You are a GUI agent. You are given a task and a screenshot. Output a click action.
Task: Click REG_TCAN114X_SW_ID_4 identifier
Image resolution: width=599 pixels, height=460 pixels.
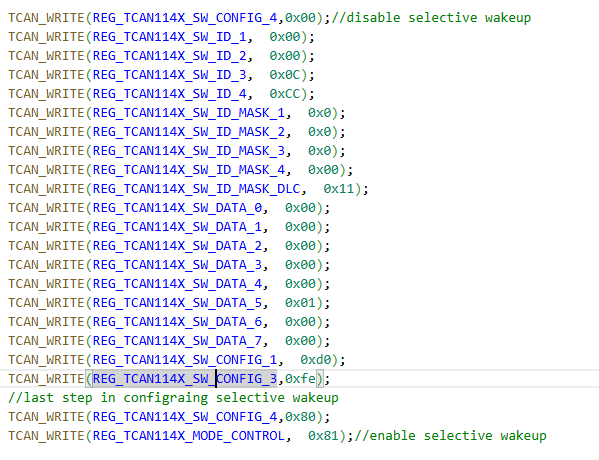(x=170, y=94)
